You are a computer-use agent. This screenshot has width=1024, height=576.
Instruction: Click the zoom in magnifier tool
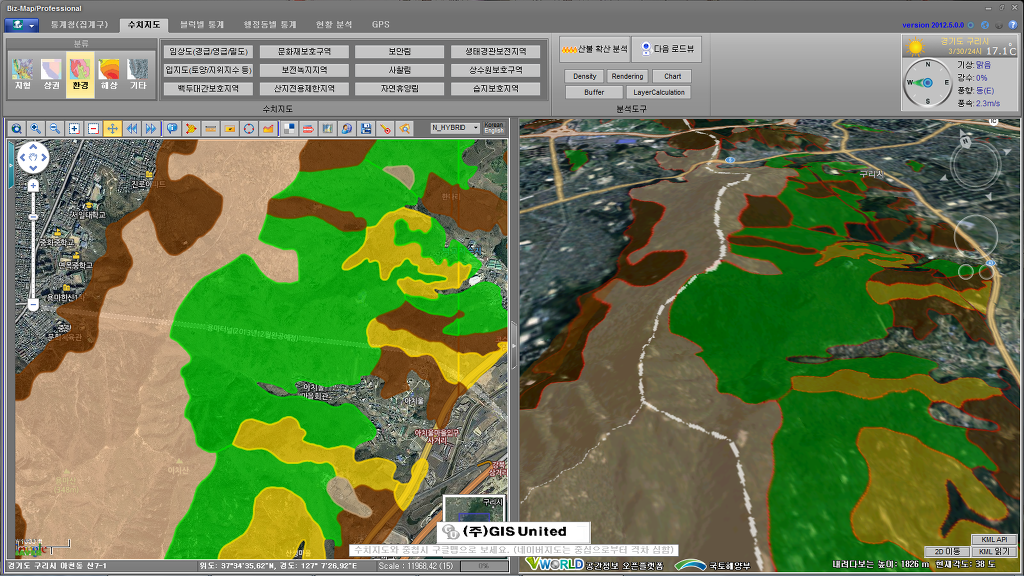pyautogui.click(x=35, y=128)
